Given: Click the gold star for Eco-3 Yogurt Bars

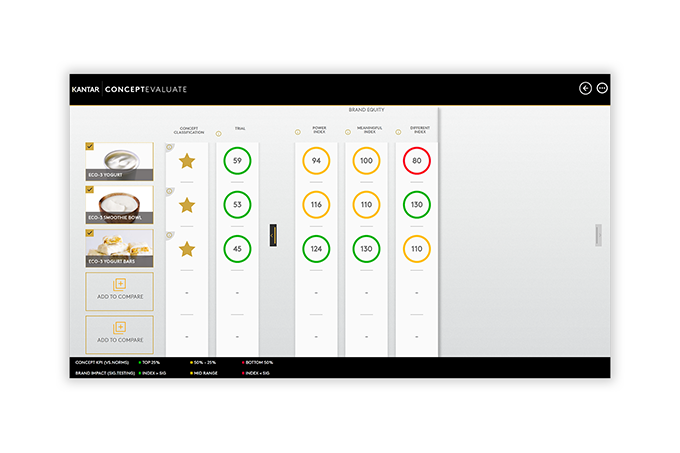Looking at the screenshot, I should point(187,249).
